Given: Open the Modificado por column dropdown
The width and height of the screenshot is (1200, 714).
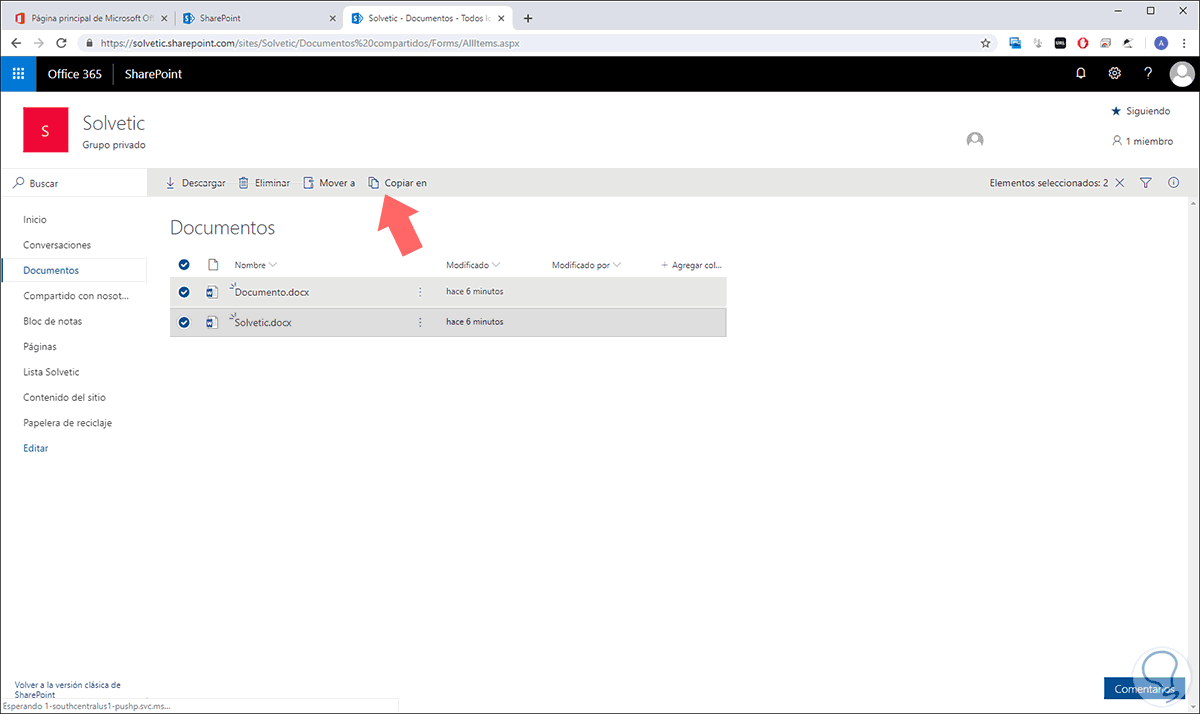Looking at the screenshot, I should (587, 265).
